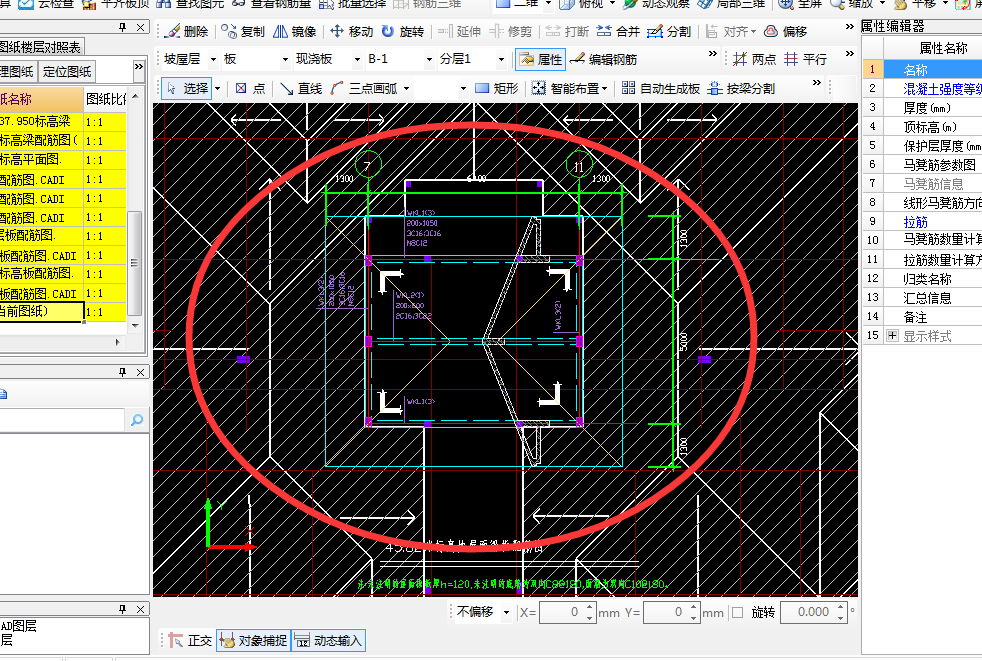Open the 分层1 layer dropdown

tap(501, 60)
